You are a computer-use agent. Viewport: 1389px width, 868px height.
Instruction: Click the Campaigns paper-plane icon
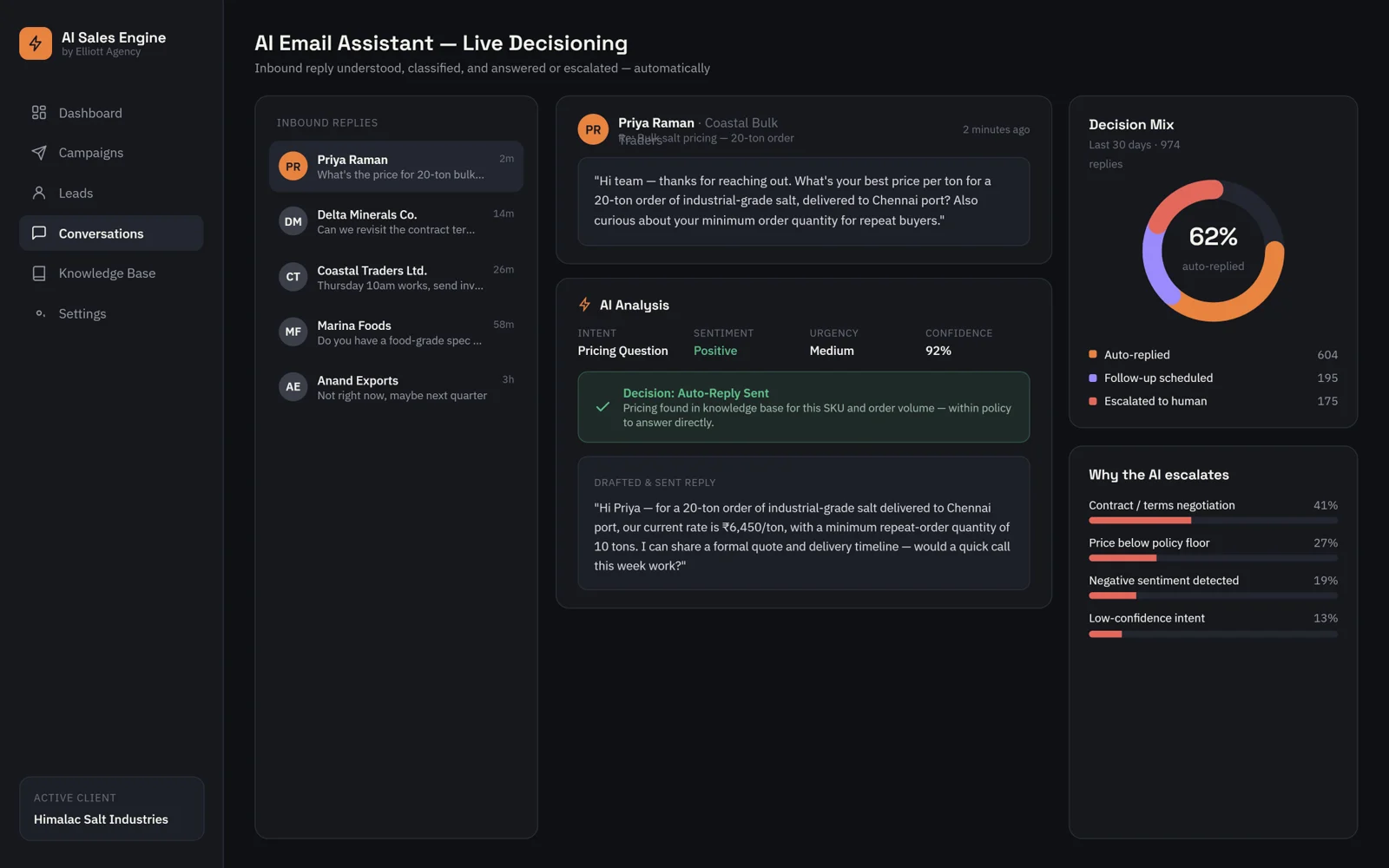(39, 153)
